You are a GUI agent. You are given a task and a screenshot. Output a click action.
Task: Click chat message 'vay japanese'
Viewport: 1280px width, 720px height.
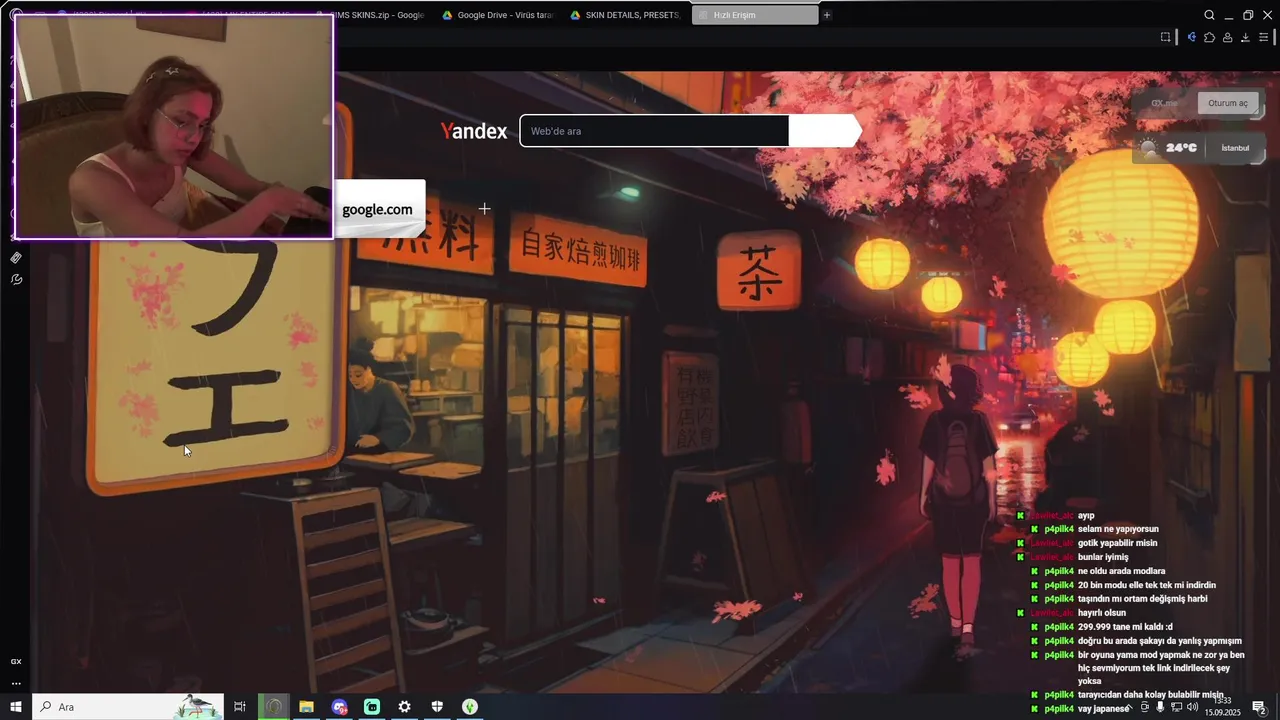click(1103, 709)
